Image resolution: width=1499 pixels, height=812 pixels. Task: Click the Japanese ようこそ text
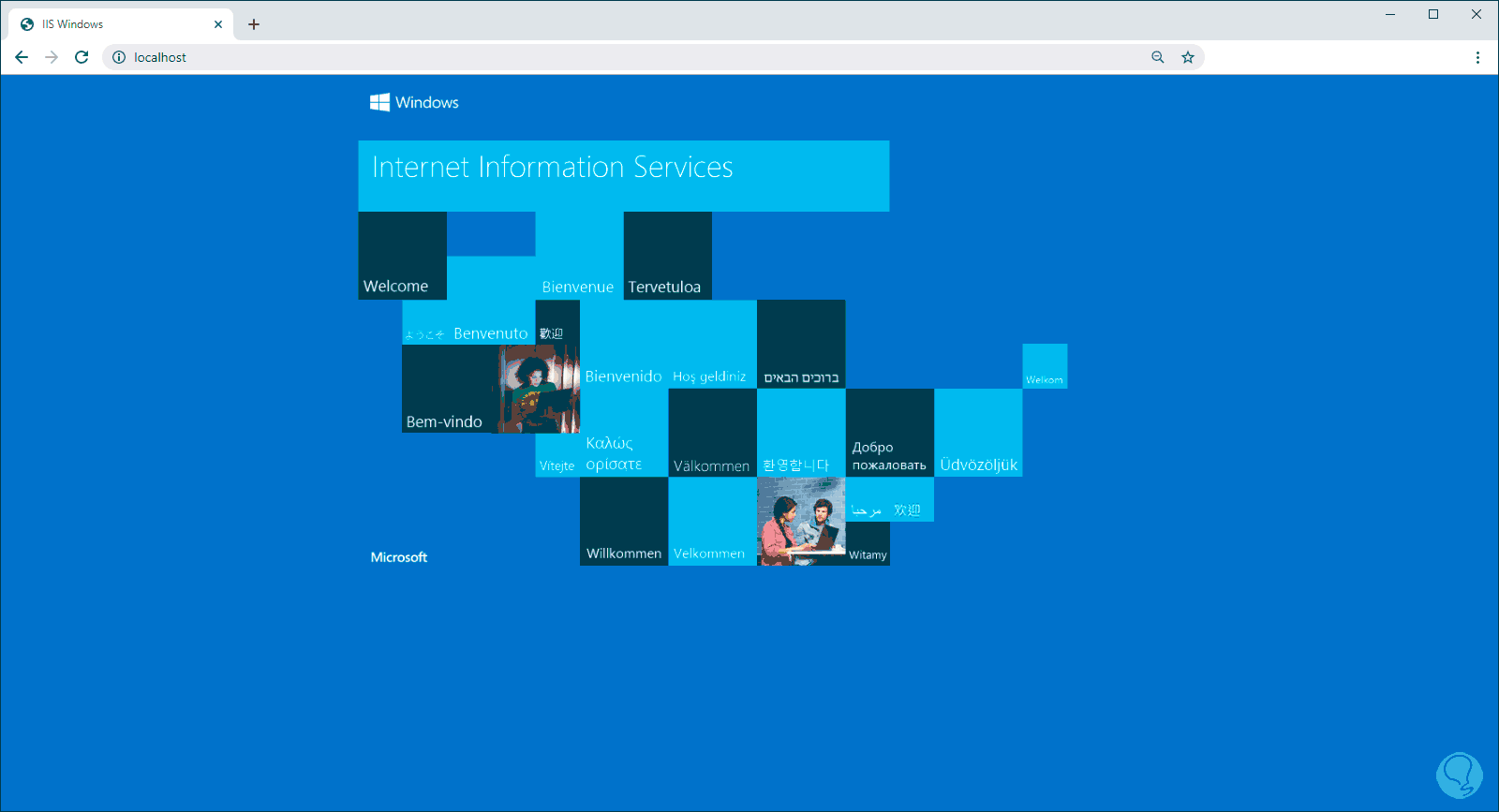click(x=424, y=334)
